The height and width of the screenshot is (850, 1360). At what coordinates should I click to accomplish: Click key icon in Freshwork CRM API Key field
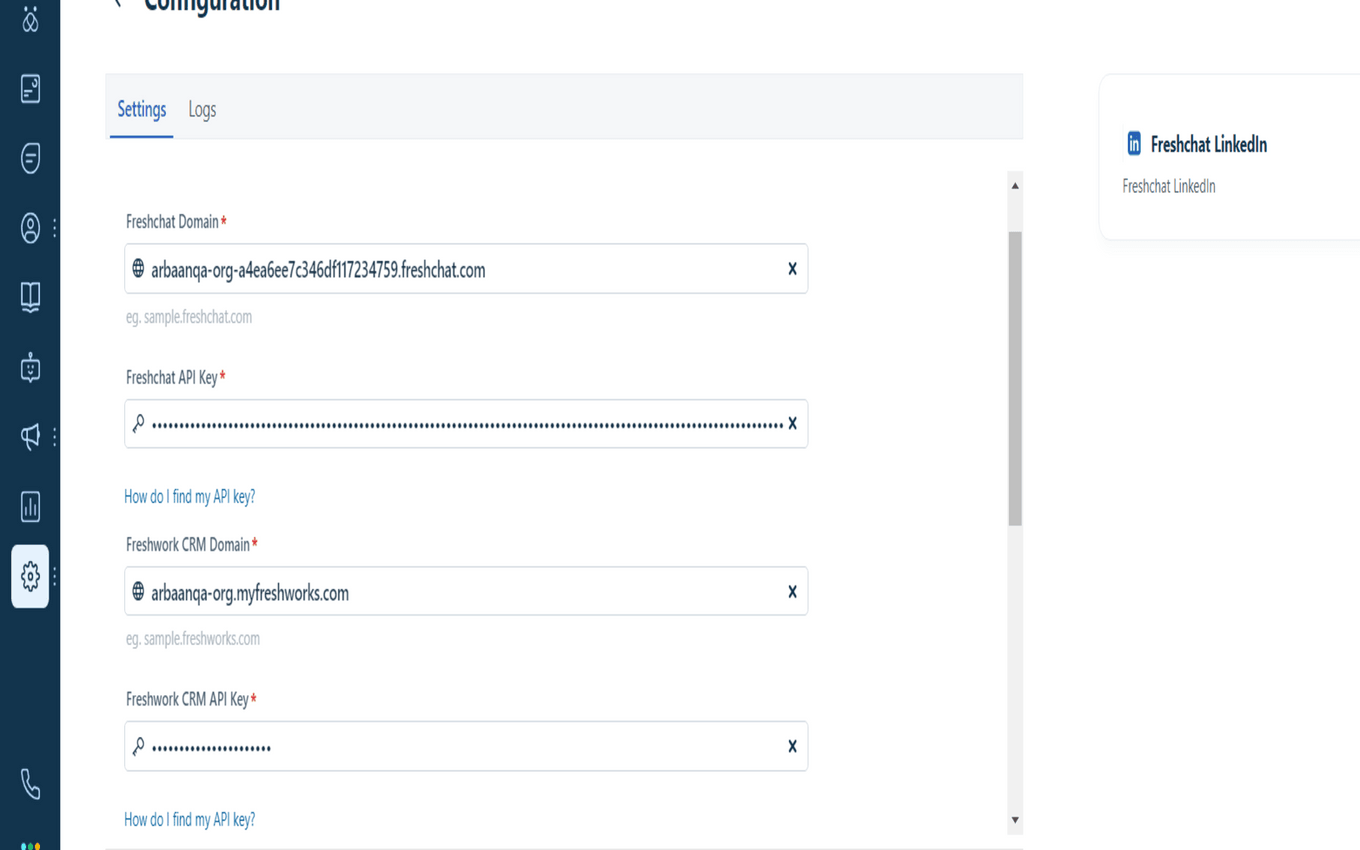(138, 746)
